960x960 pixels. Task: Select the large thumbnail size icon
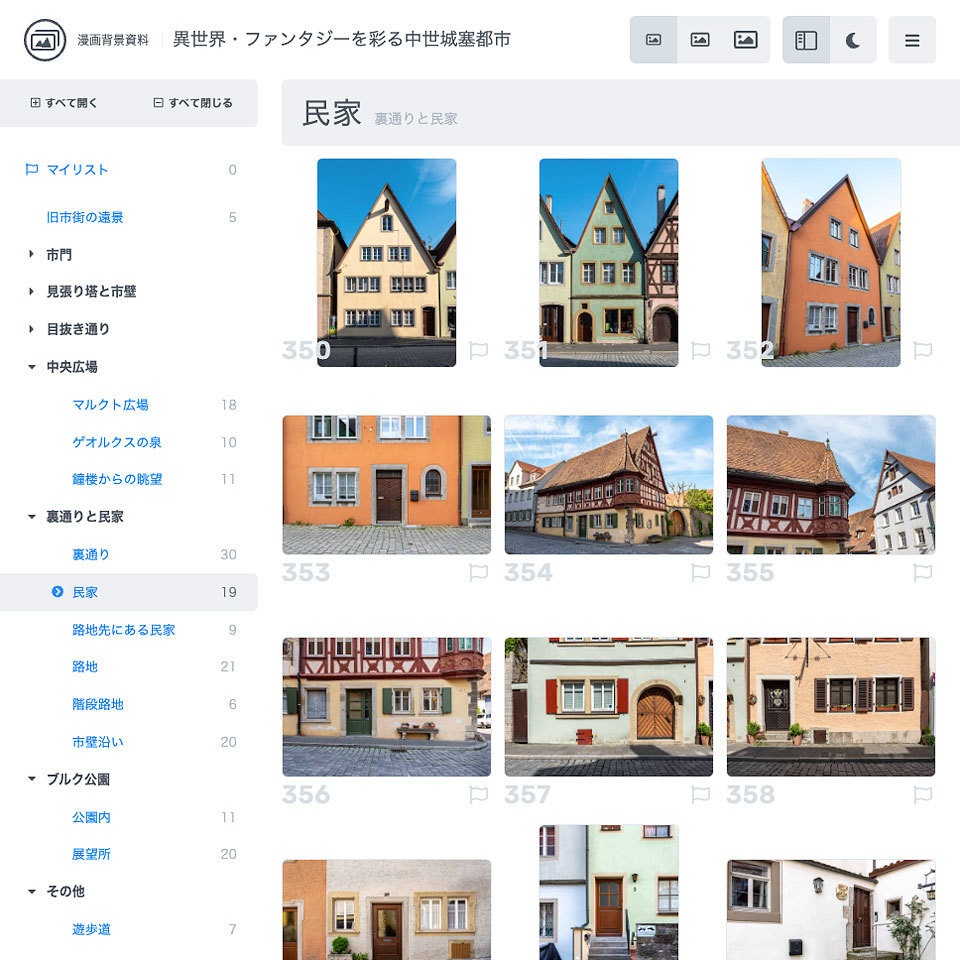coord(745,39)
